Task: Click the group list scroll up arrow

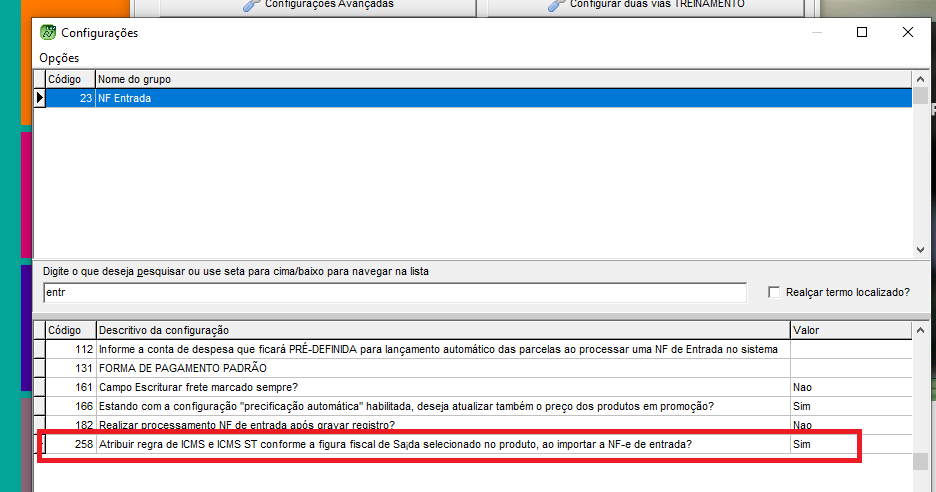Action: point(920,79)
